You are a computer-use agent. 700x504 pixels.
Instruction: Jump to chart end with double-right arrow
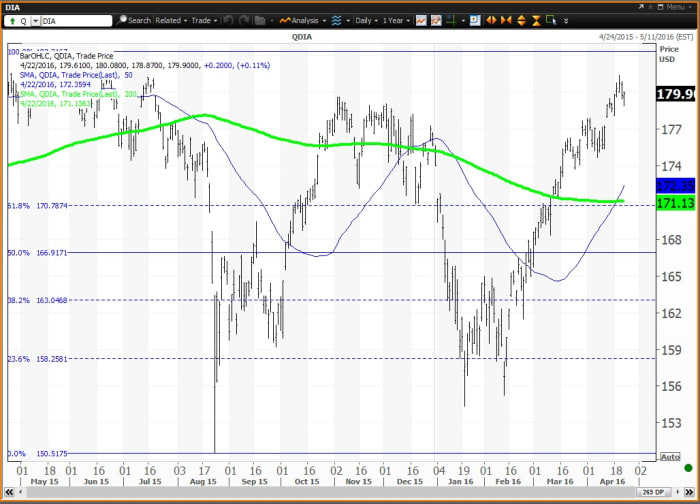pos(689,492)
